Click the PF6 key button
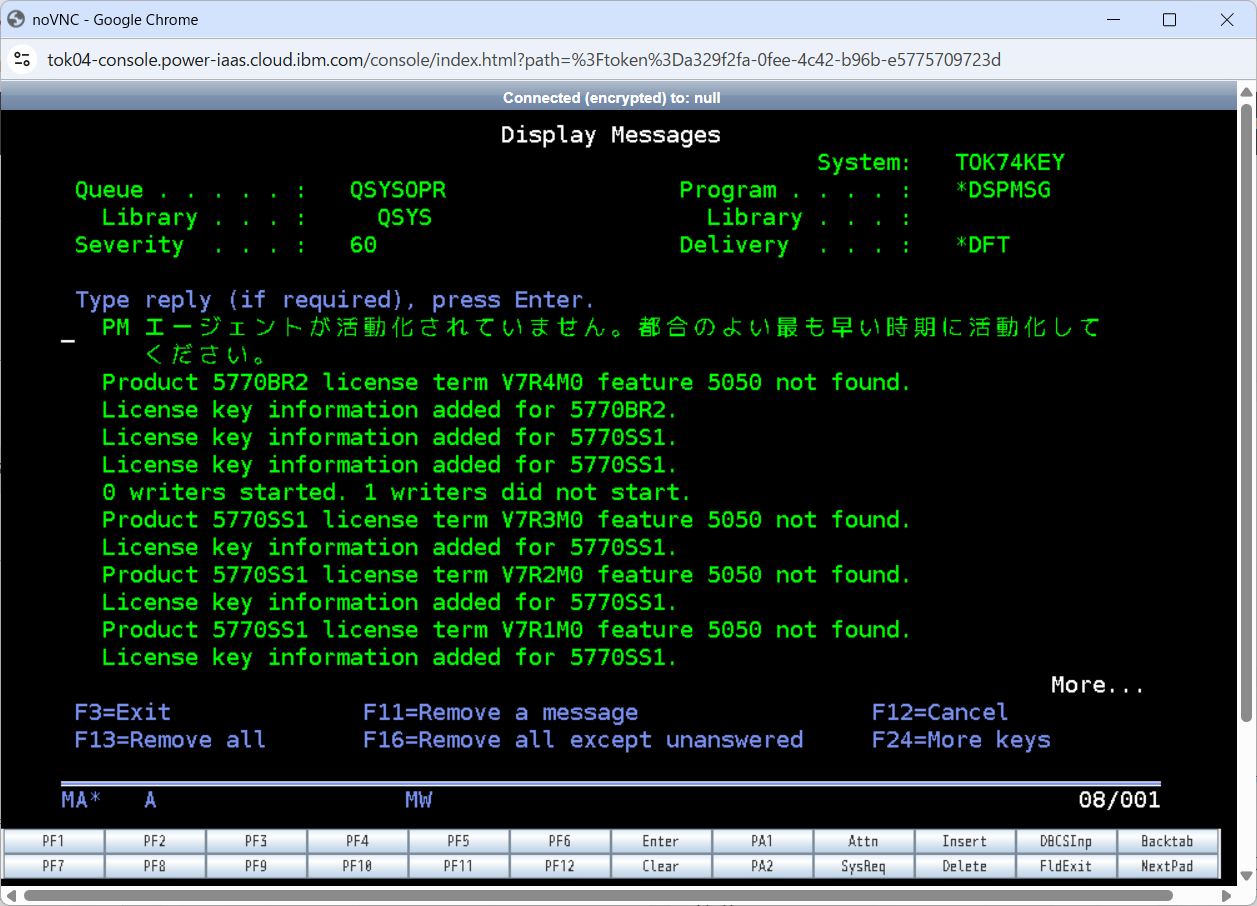This screenshot has height=906, width=1257. tap(560, 841)
